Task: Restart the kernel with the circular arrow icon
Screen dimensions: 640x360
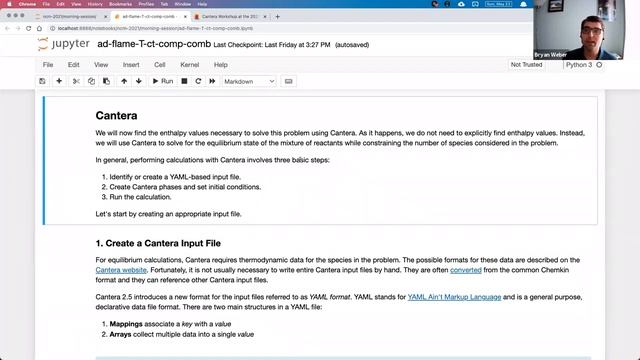Action: pyautogui.click(x=198, y=81)
